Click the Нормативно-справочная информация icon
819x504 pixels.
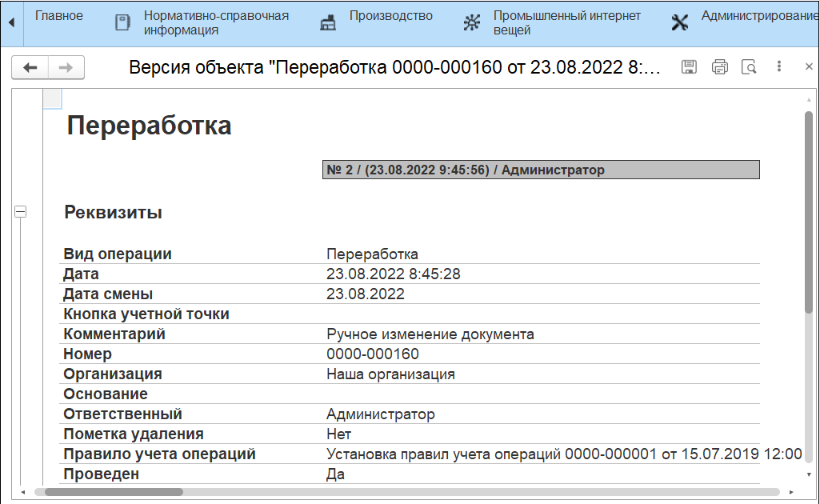122,23
